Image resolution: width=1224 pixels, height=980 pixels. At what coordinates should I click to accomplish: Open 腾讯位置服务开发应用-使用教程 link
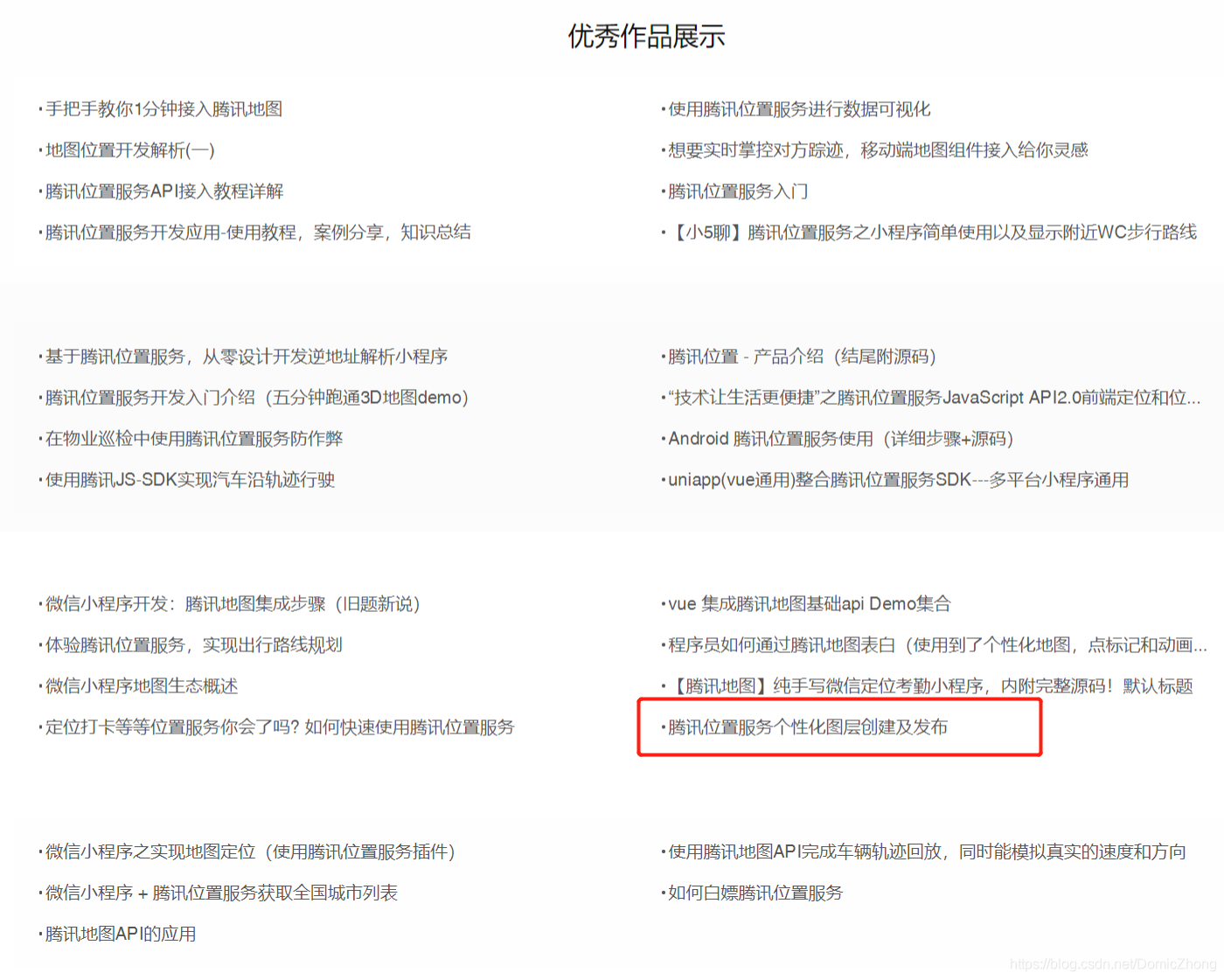coord(258,233)
